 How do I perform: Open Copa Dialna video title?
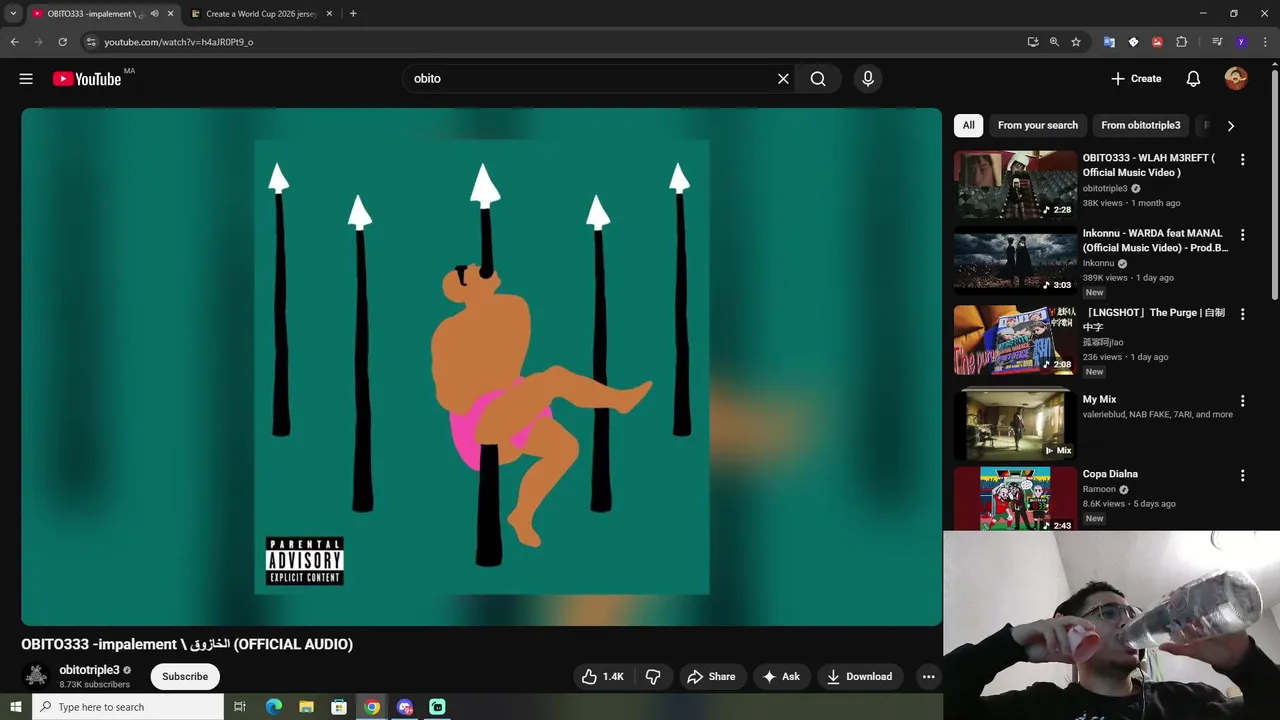tap(1110, 474)
